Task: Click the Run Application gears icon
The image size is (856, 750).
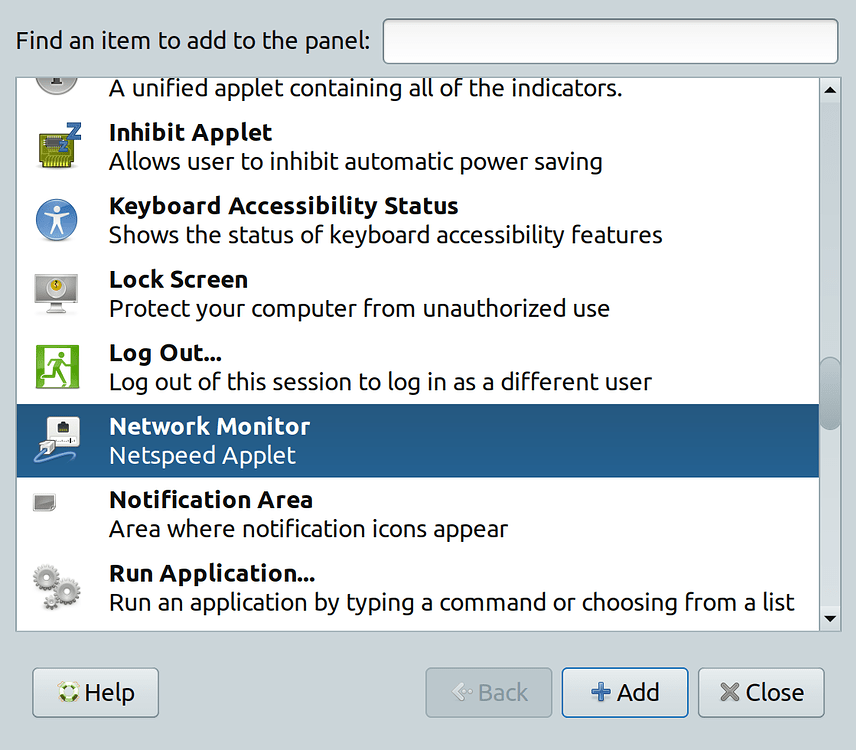Action: (x=56, y=587)
